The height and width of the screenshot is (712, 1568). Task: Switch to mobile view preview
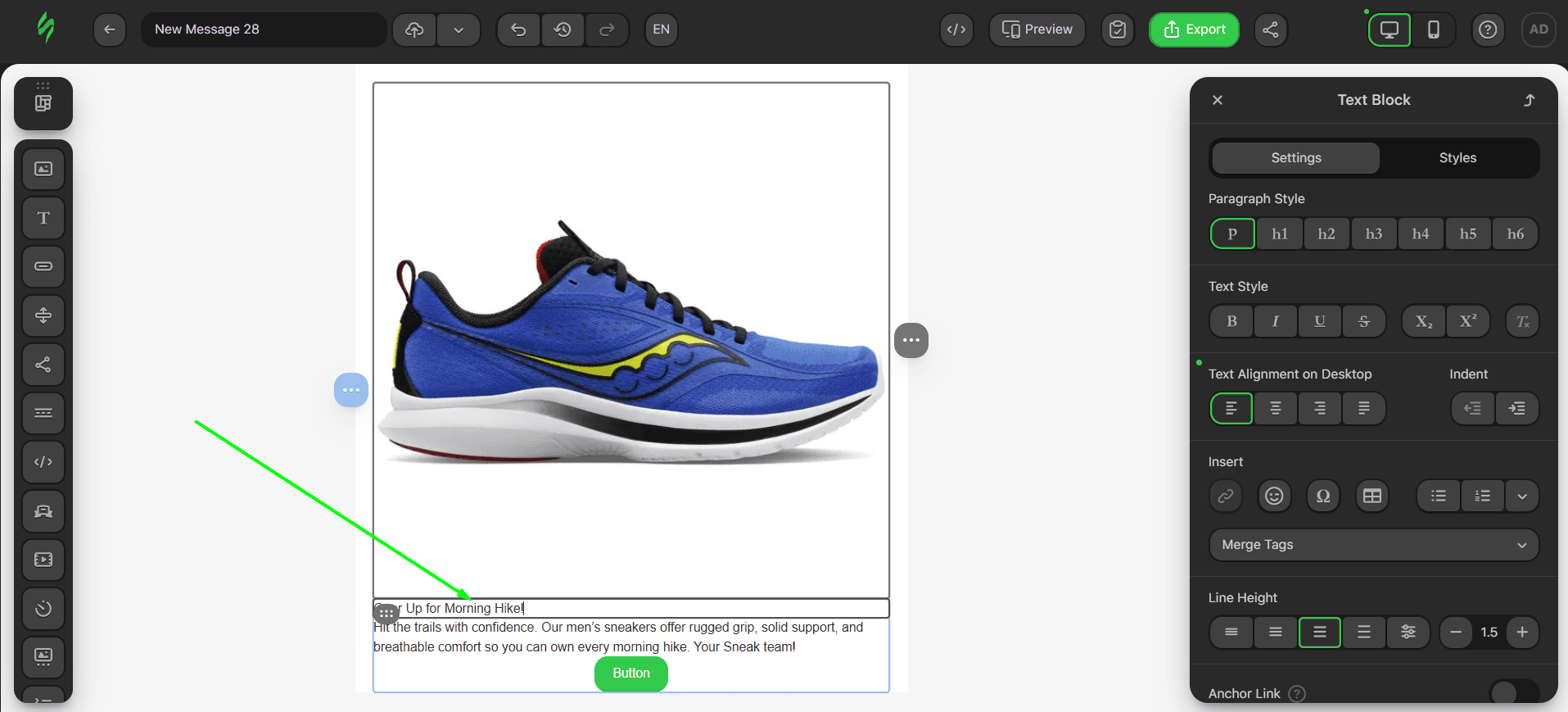[x=1433, y=29]
